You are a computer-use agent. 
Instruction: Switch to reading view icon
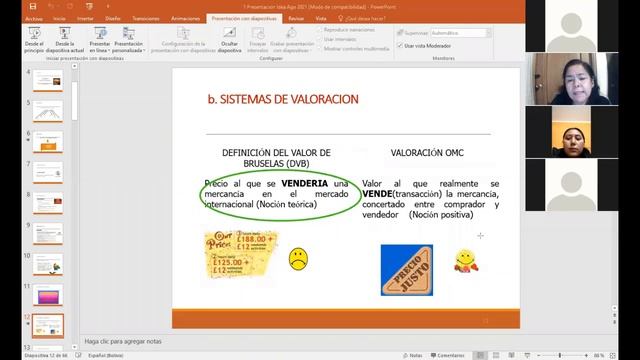[x=511, y=356]
